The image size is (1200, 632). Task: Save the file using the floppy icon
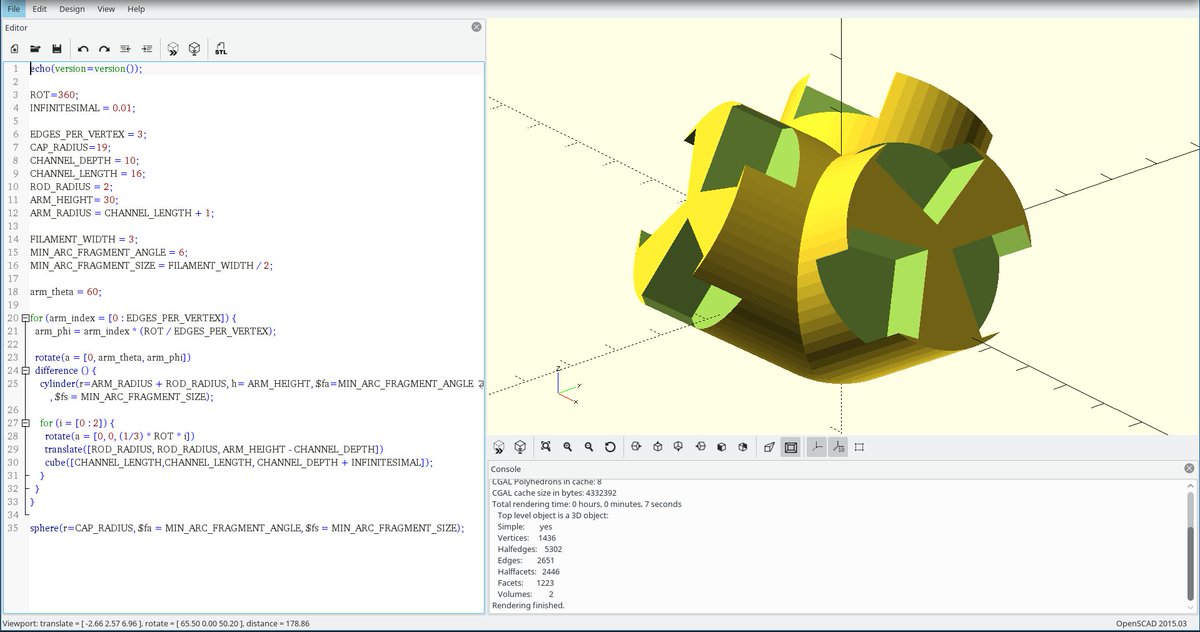tap(57, 48)
